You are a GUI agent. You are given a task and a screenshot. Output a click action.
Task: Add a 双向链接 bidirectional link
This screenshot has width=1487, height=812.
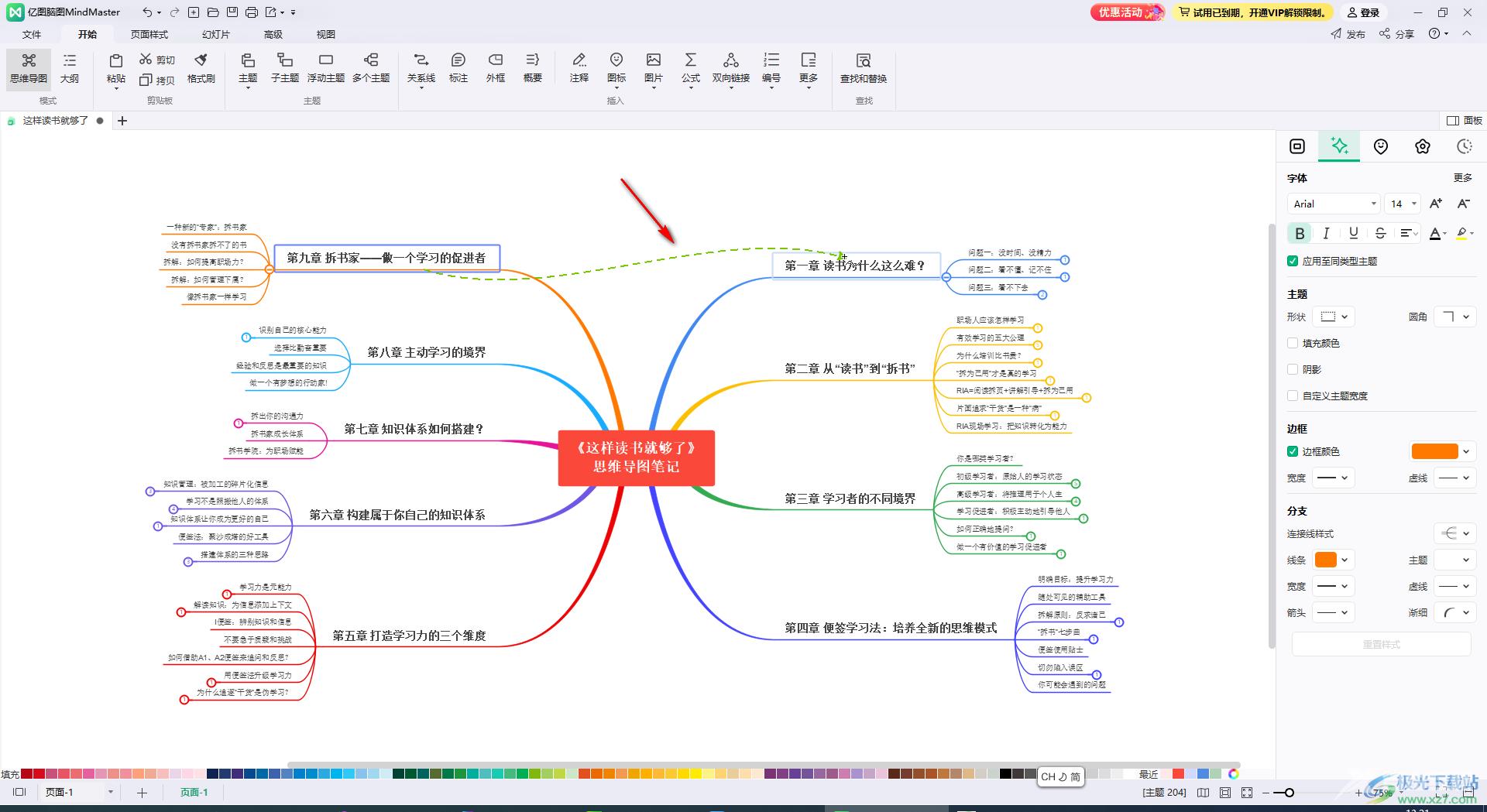[x=731, y=68]
